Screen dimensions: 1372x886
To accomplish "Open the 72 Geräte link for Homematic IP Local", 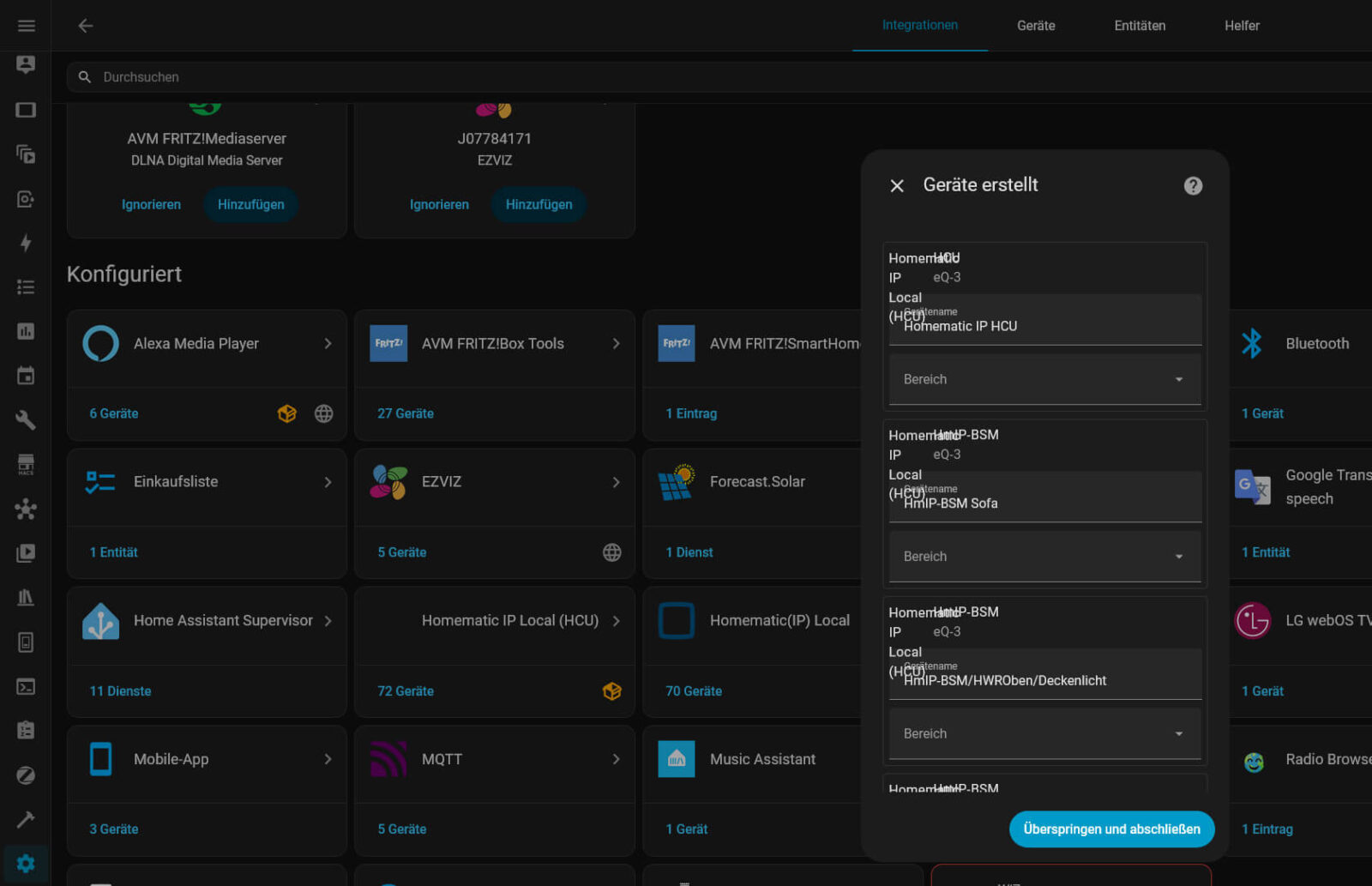I will [x=406, y=691].
